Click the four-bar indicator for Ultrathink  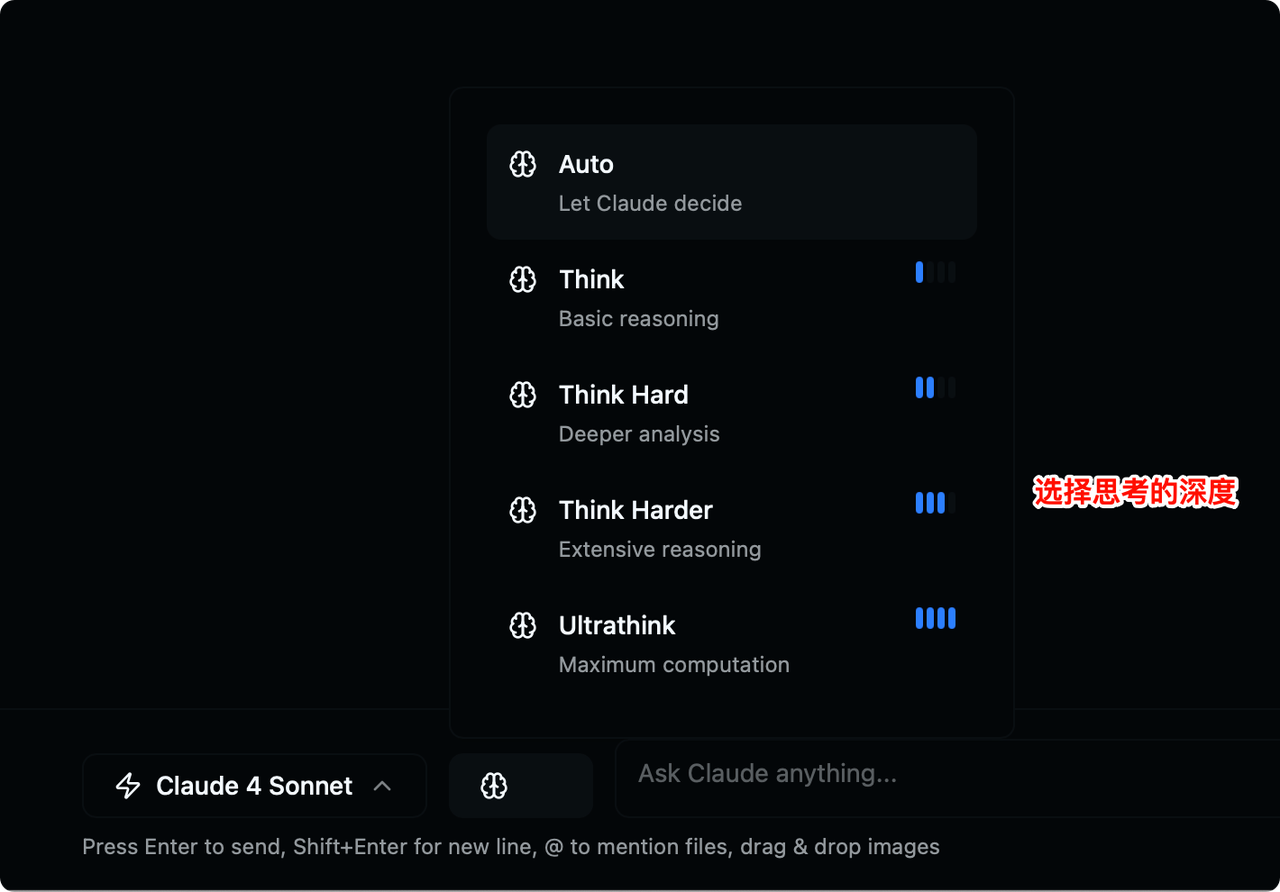[935, 618]
